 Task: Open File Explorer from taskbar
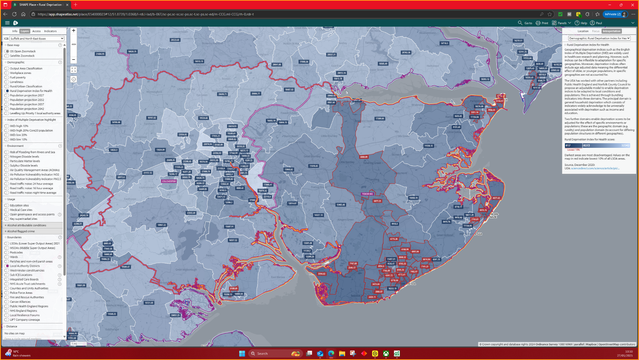tap(342, 353)
